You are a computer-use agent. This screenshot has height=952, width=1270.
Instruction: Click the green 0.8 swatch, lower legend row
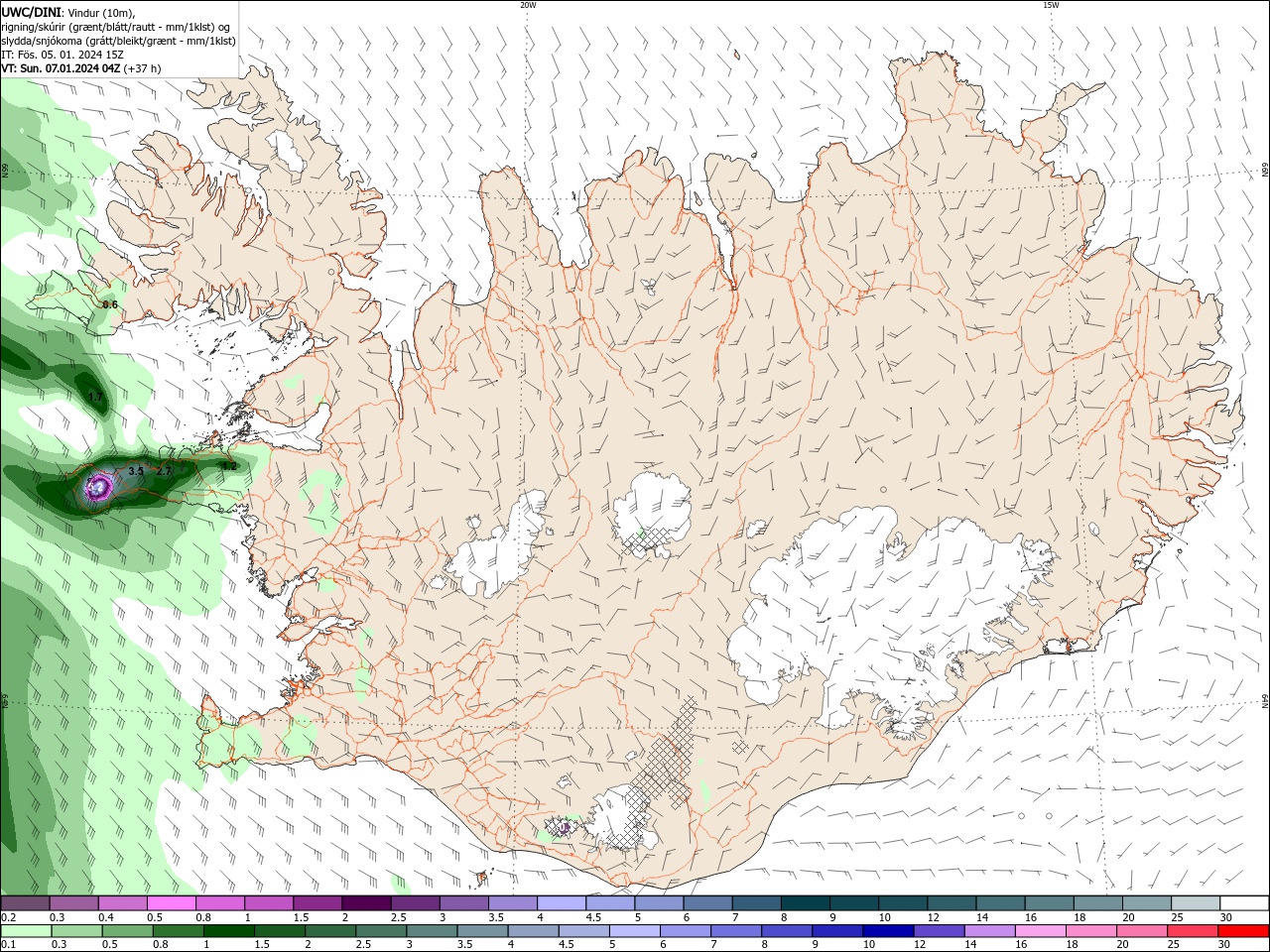pos(178,931)
